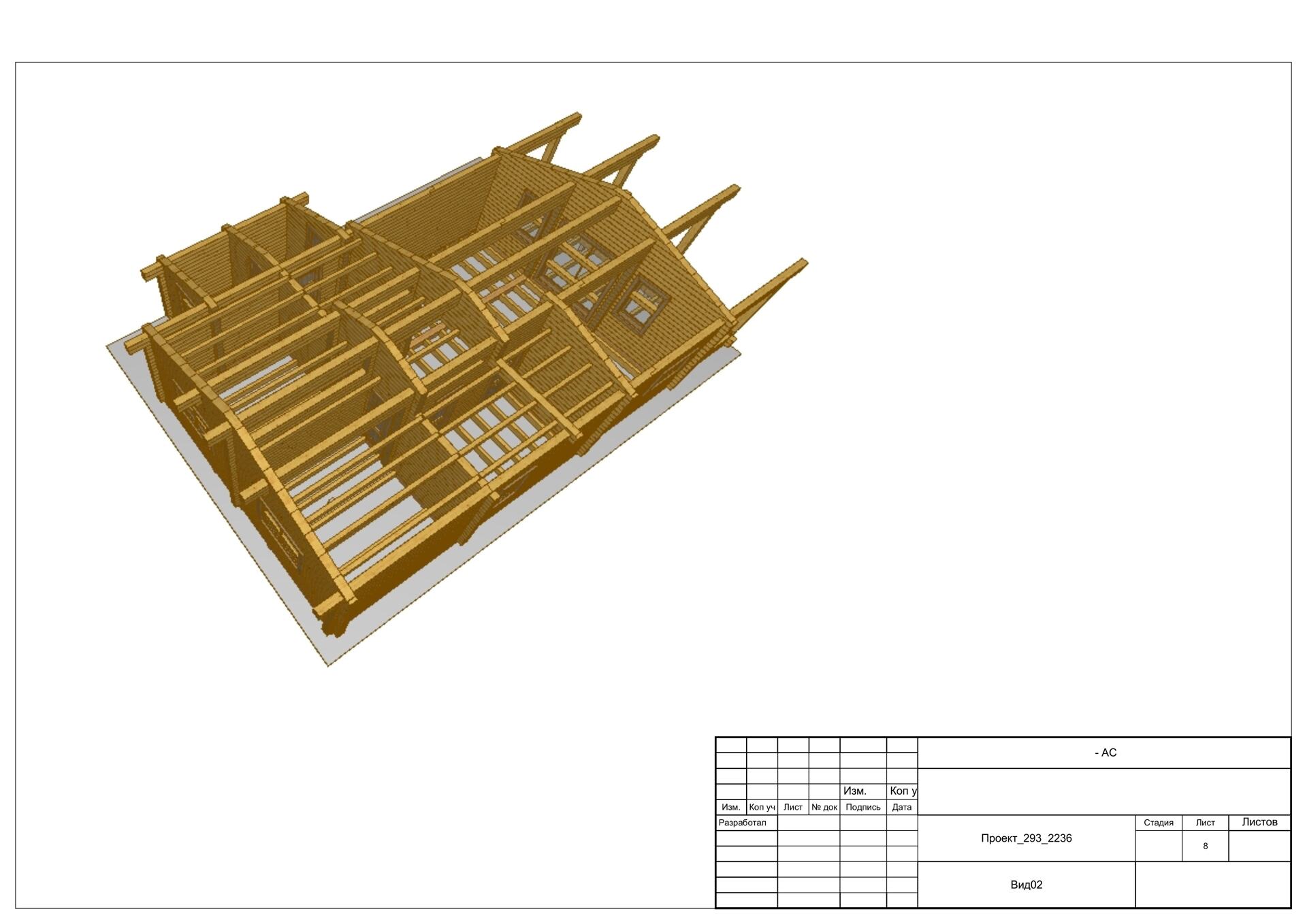Click the empty cell under "Стадия"
1307x924 pixels.
[1158, 846]
